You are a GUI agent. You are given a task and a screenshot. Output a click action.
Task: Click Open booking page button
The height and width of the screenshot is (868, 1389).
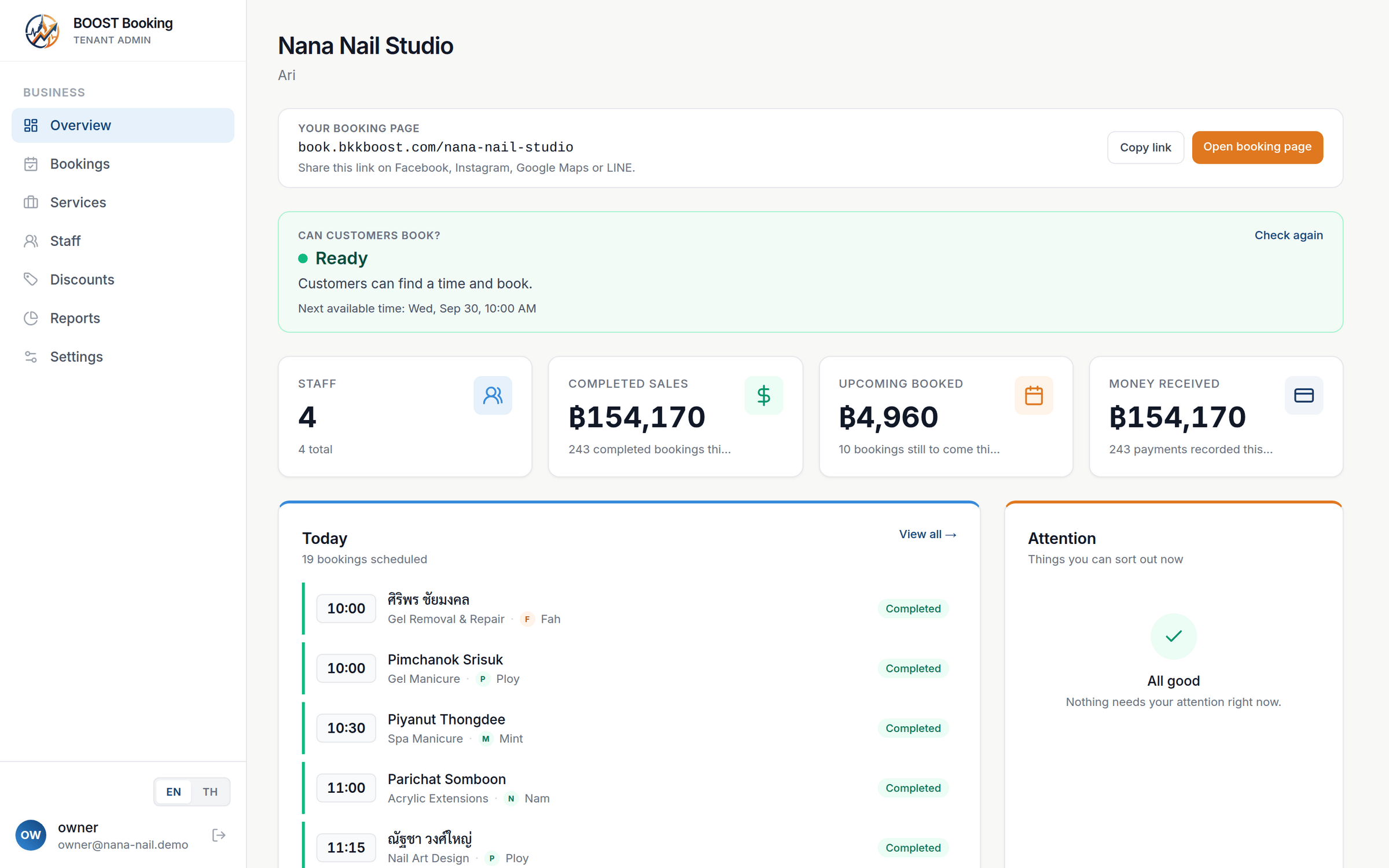1257,148
